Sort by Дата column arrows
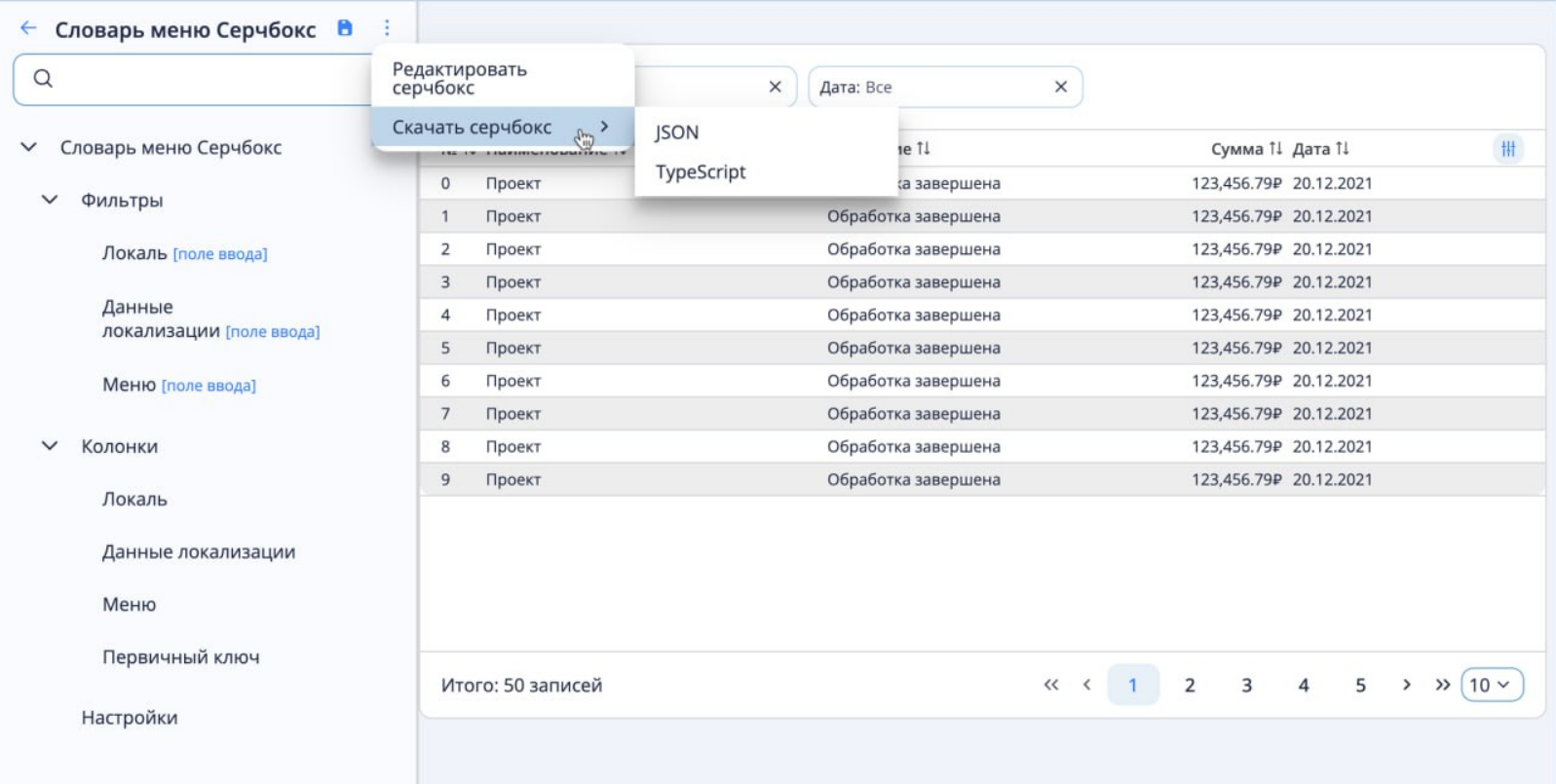This screenshot has height=784, width=1556. (1343, 149)
